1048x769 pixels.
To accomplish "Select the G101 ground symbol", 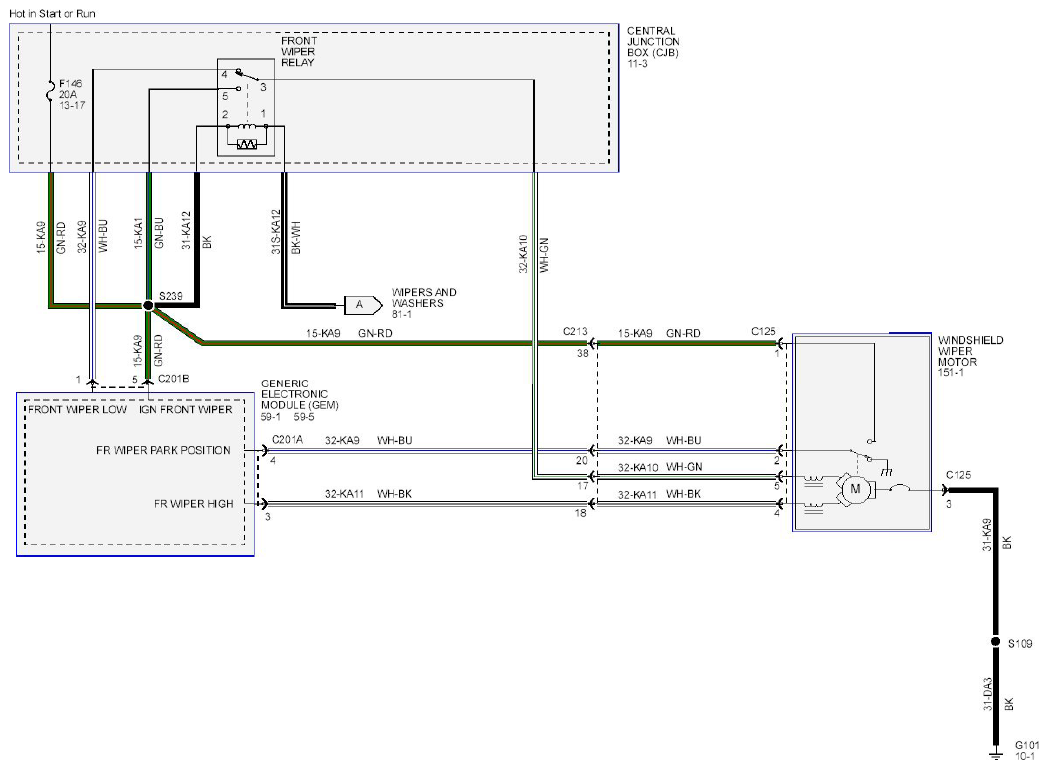I will 996,754.
